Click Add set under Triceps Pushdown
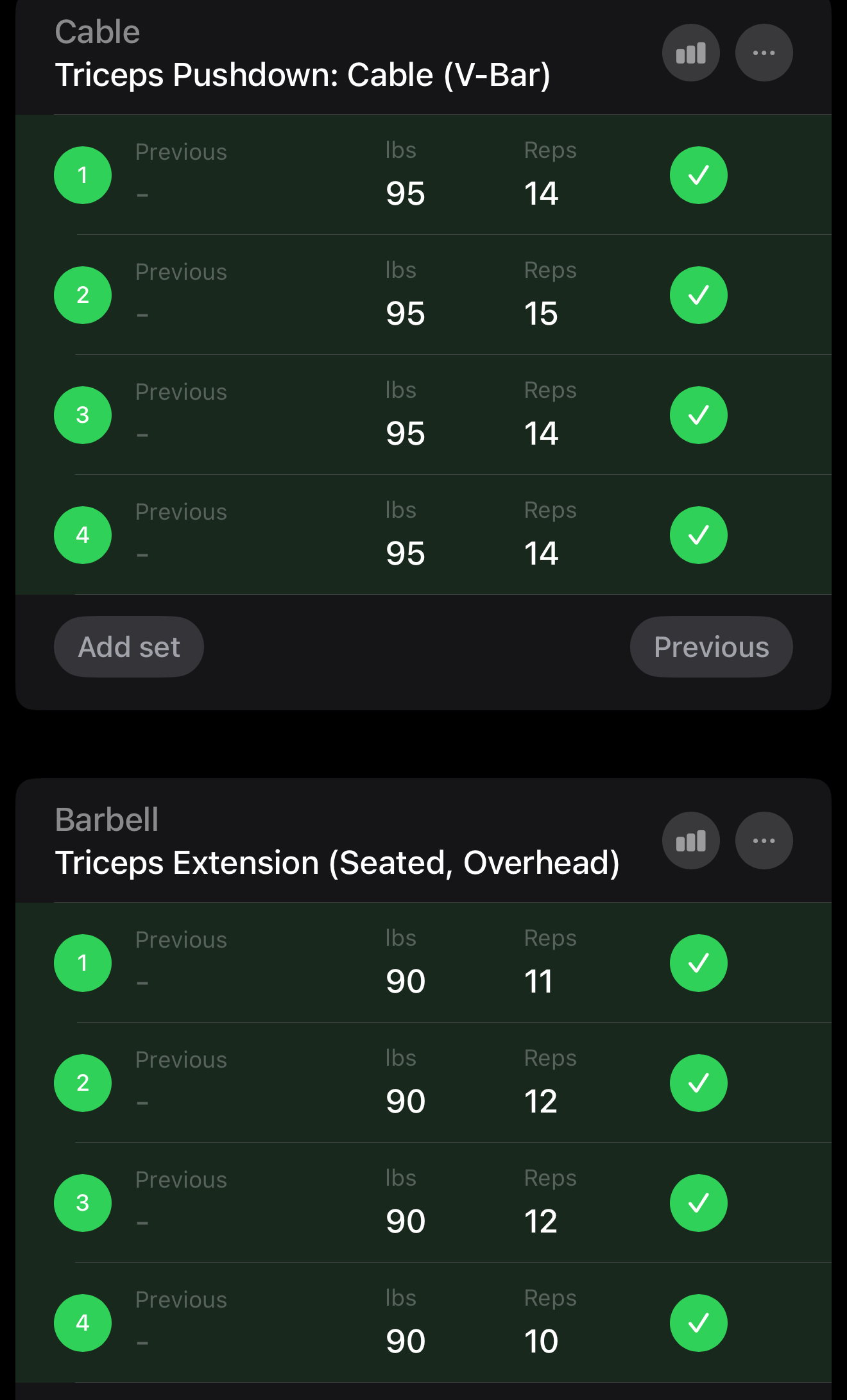Viewport: 847px width, 1400px height. click(129, 647)
